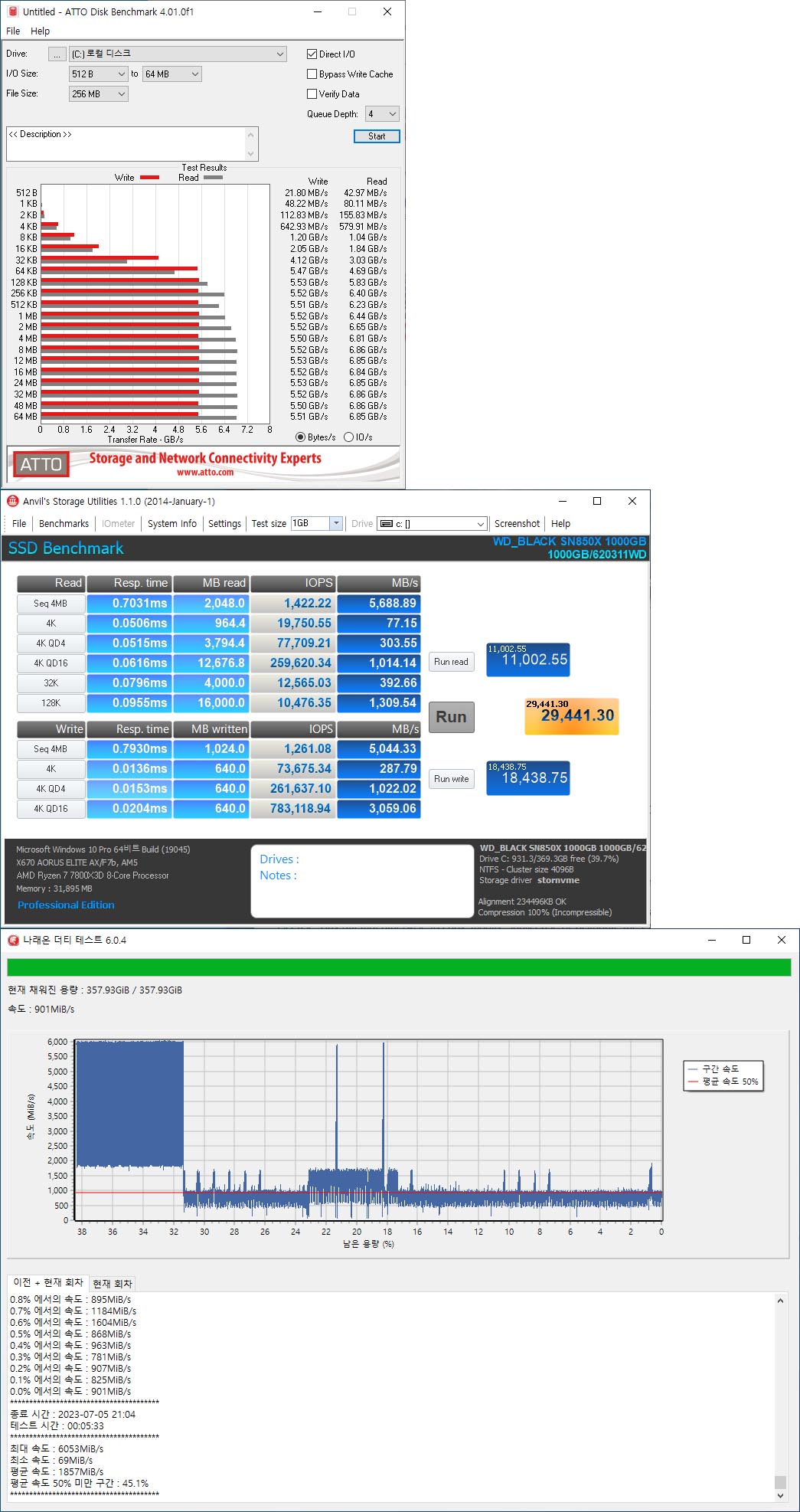This screenshot has height=1512, width=800.
Task: Click the 4K QD16 read IOPS value 259,620.34
Action: point(293,663)
